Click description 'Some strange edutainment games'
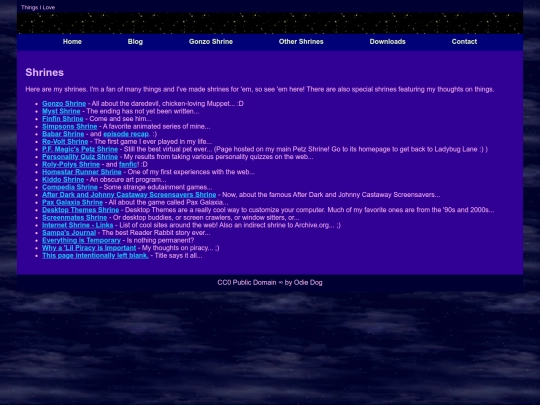 click(x=158, y=187)
